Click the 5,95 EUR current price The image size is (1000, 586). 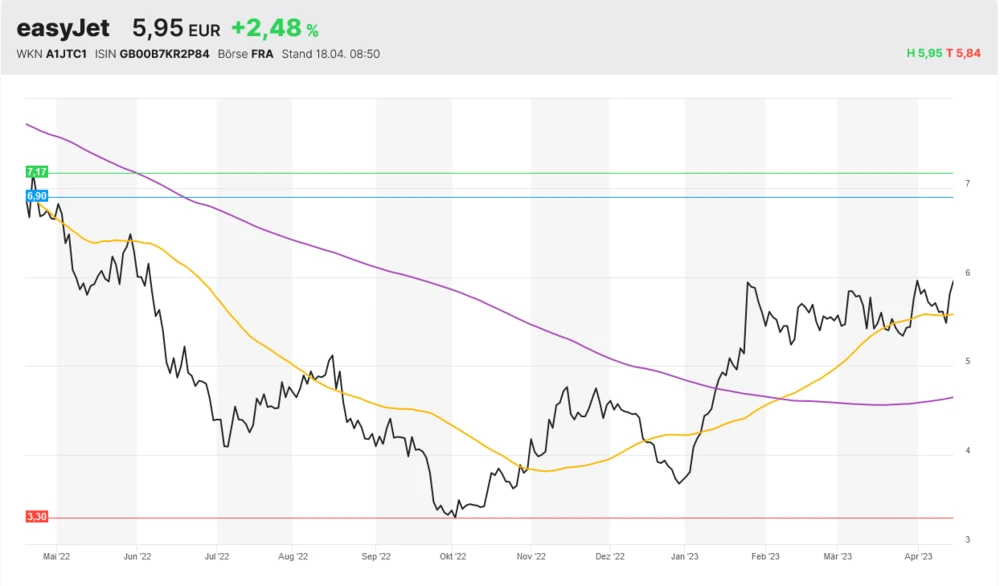pos(176,28)
